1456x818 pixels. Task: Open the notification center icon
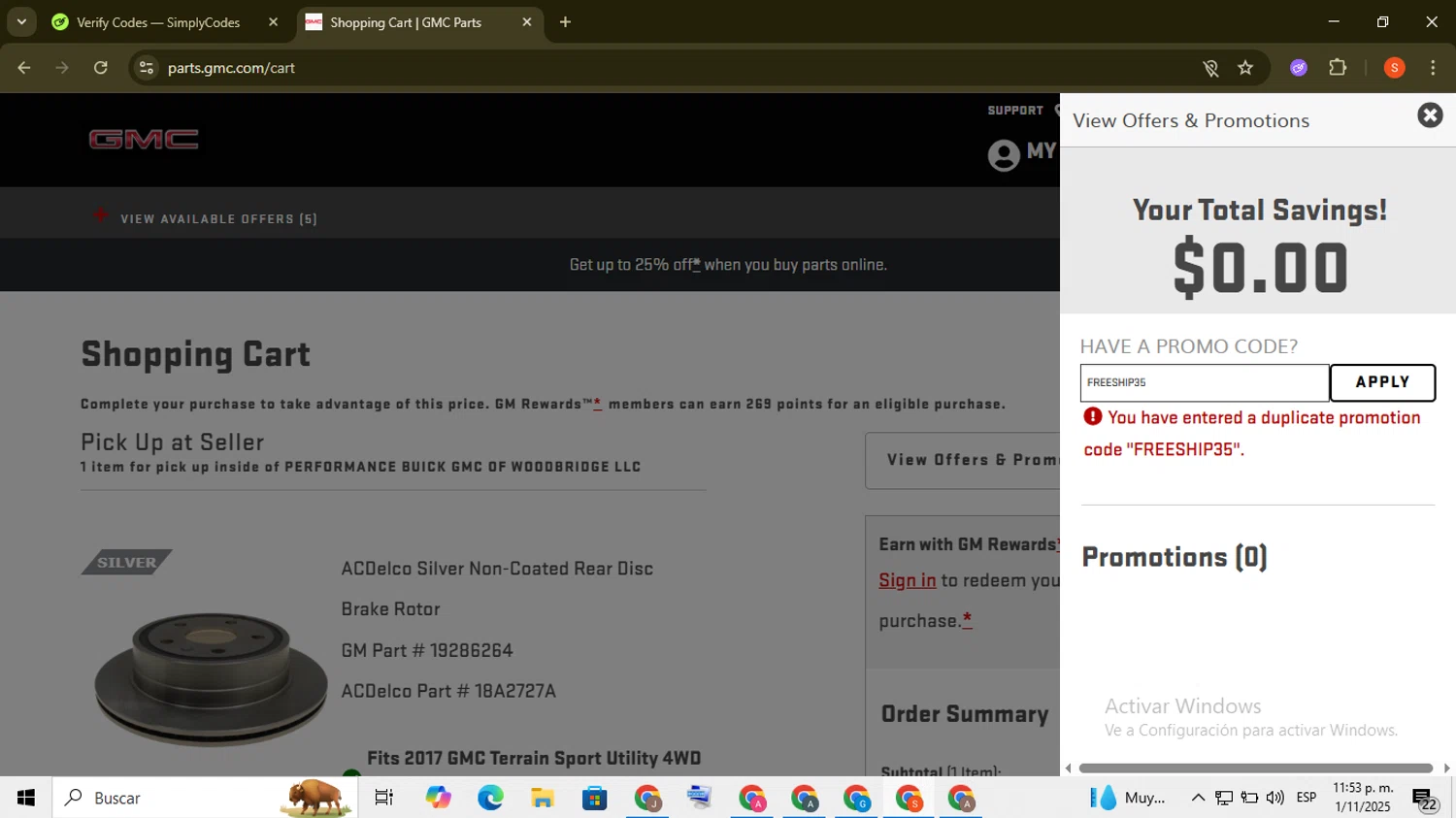point(1425,799)
